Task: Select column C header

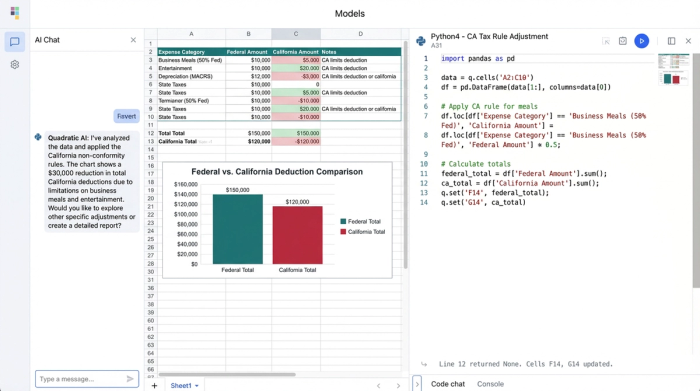Action: coord(296,34)
